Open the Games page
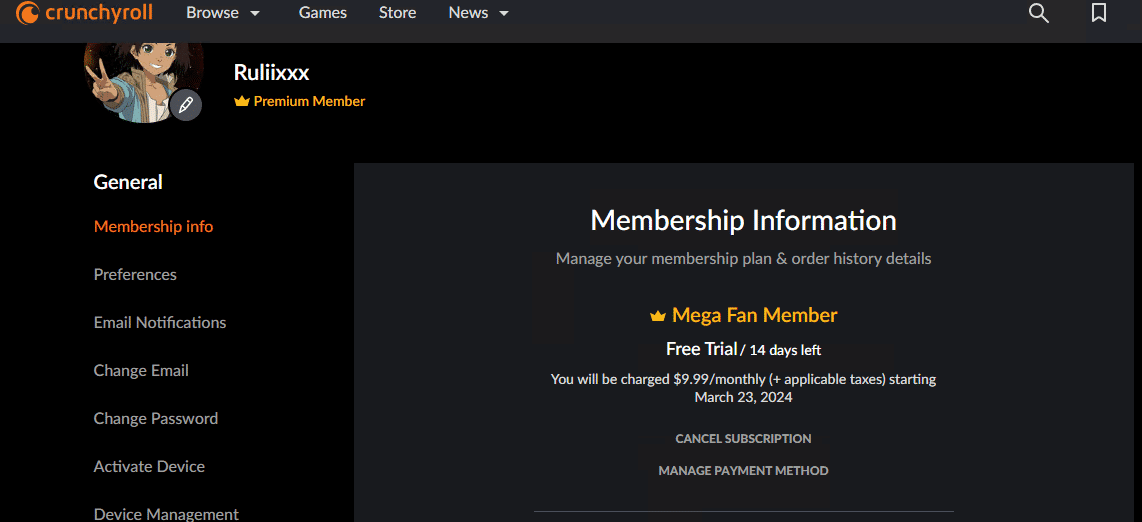The height and width of the screenshot is (522, 1142). click(323, 13)
